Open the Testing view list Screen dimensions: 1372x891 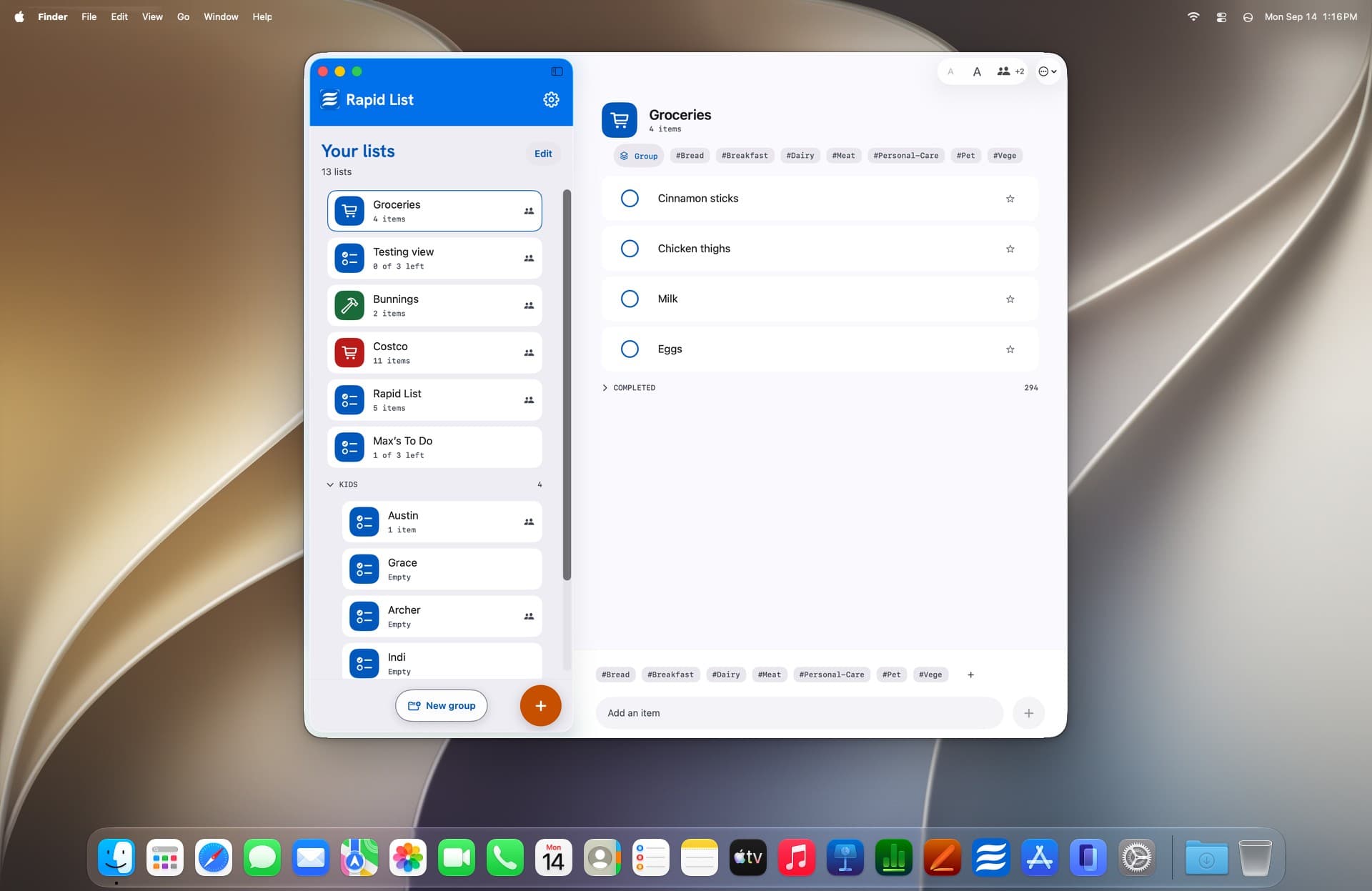tap(434, 259)
